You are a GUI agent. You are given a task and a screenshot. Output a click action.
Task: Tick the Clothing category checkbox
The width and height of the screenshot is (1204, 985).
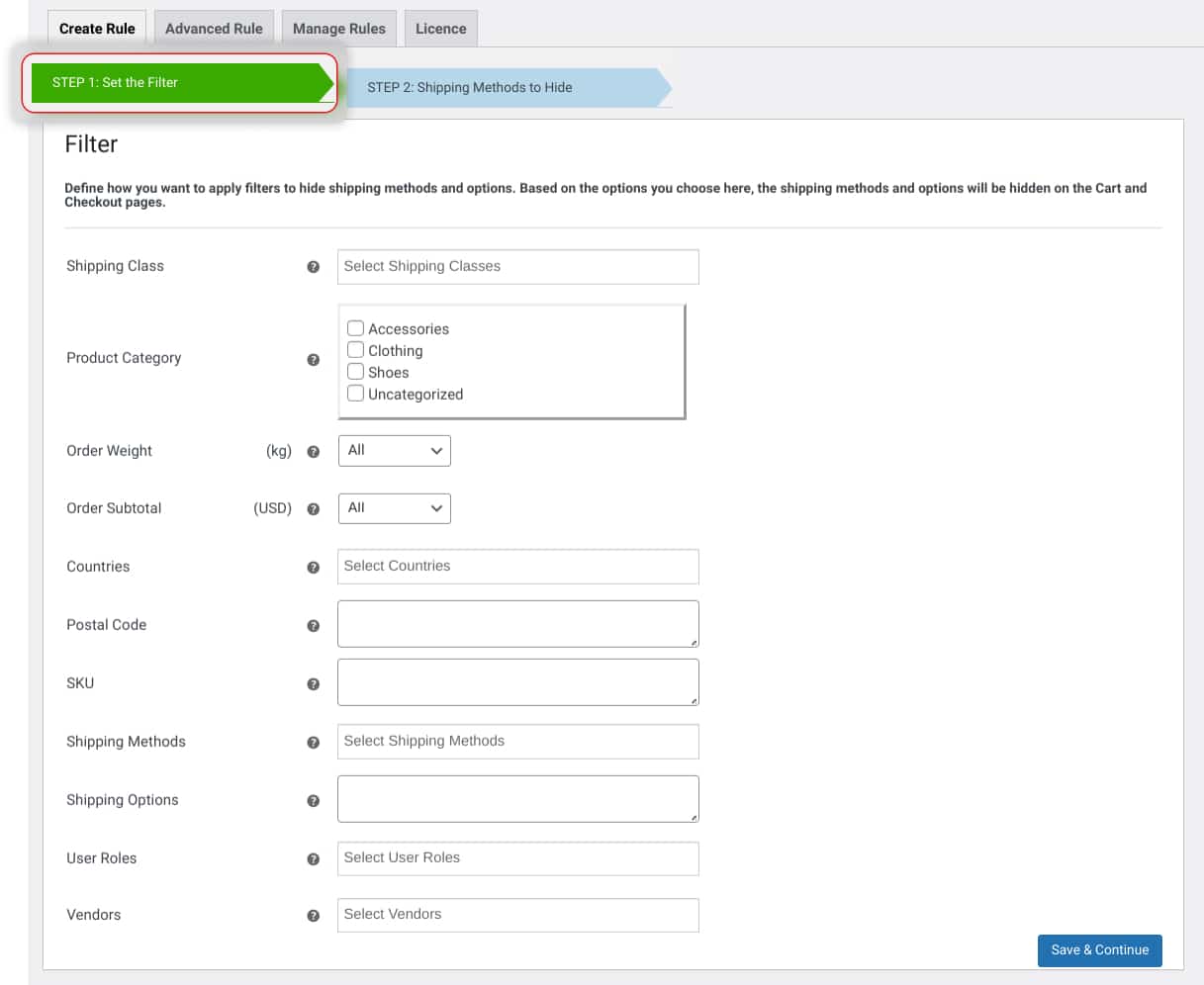click(x=355, y=349)
